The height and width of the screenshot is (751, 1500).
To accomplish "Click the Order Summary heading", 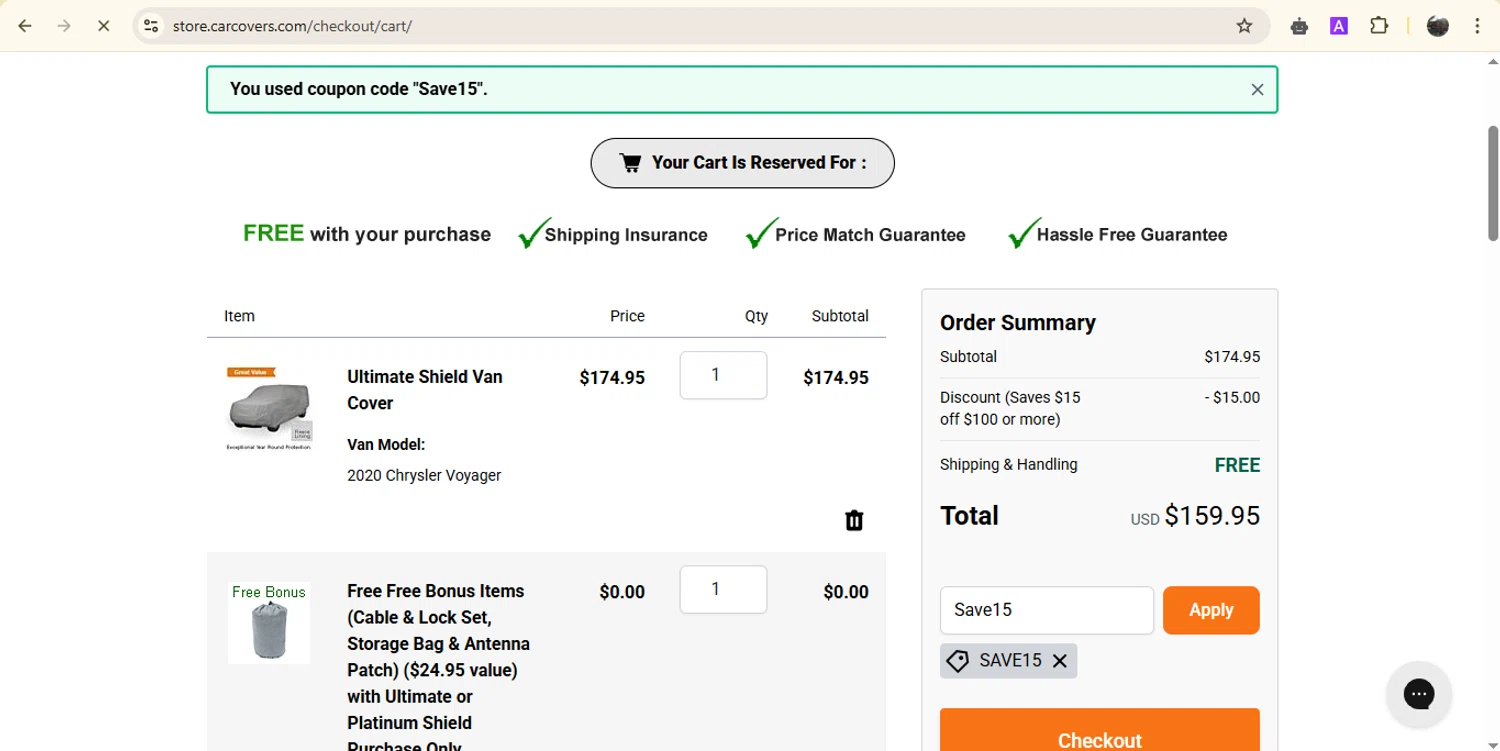I will (x=1018, y=323).
